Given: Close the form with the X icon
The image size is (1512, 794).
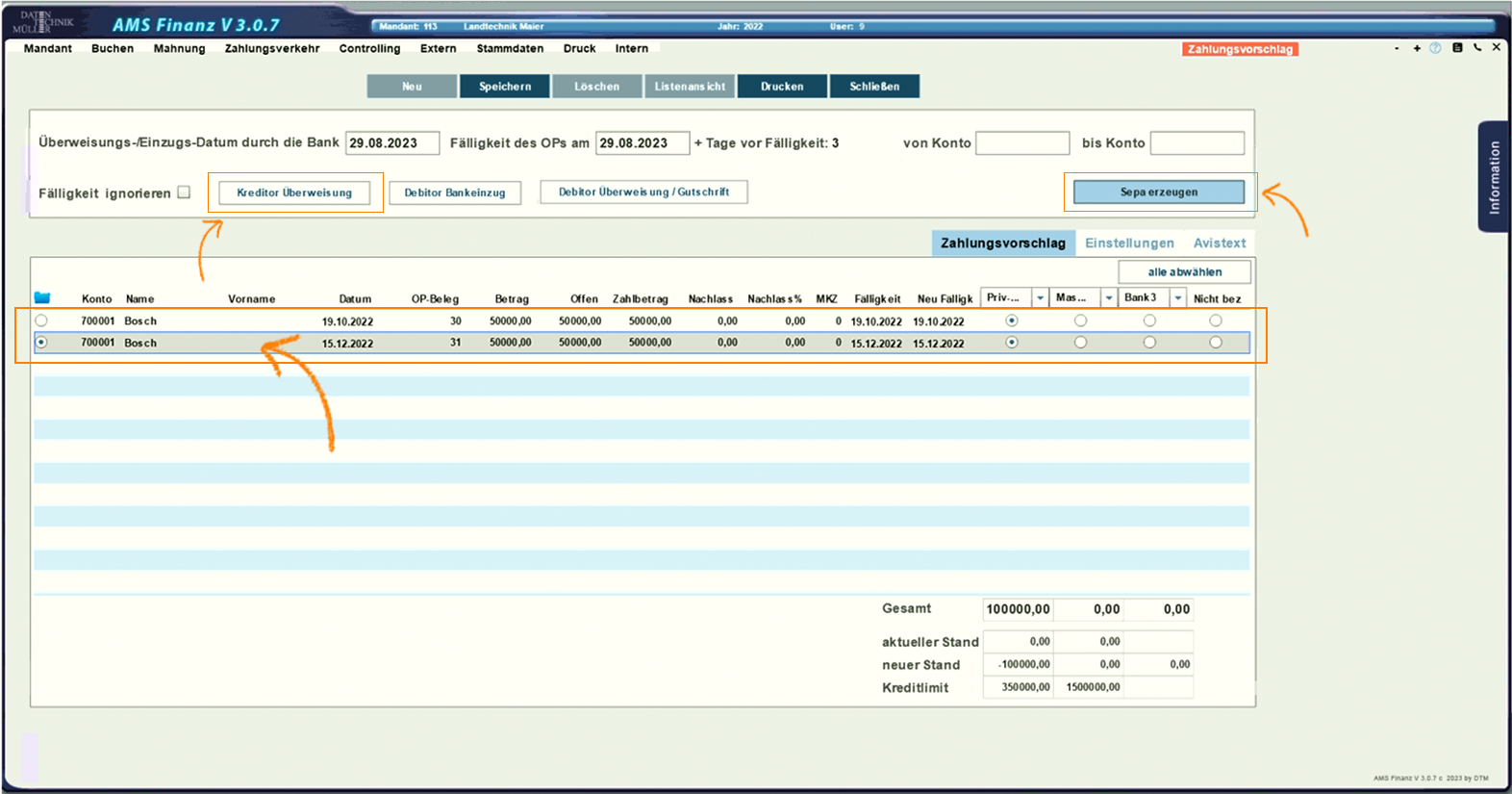Looking at the screenshot, I should coord(1497,47).
